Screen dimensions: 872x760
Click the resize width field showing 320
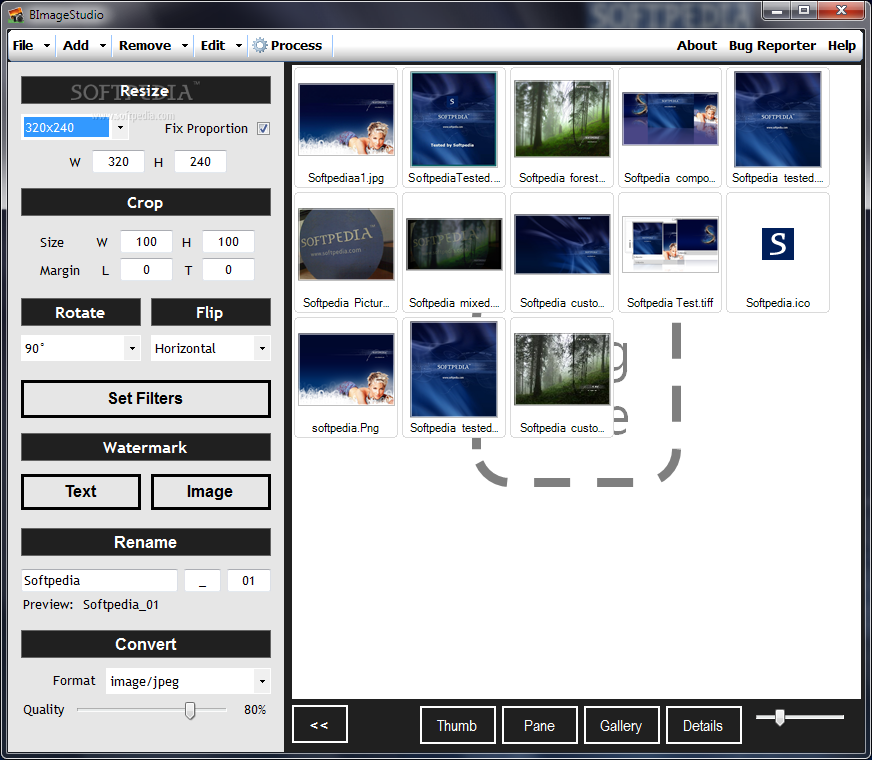[118, 162]
